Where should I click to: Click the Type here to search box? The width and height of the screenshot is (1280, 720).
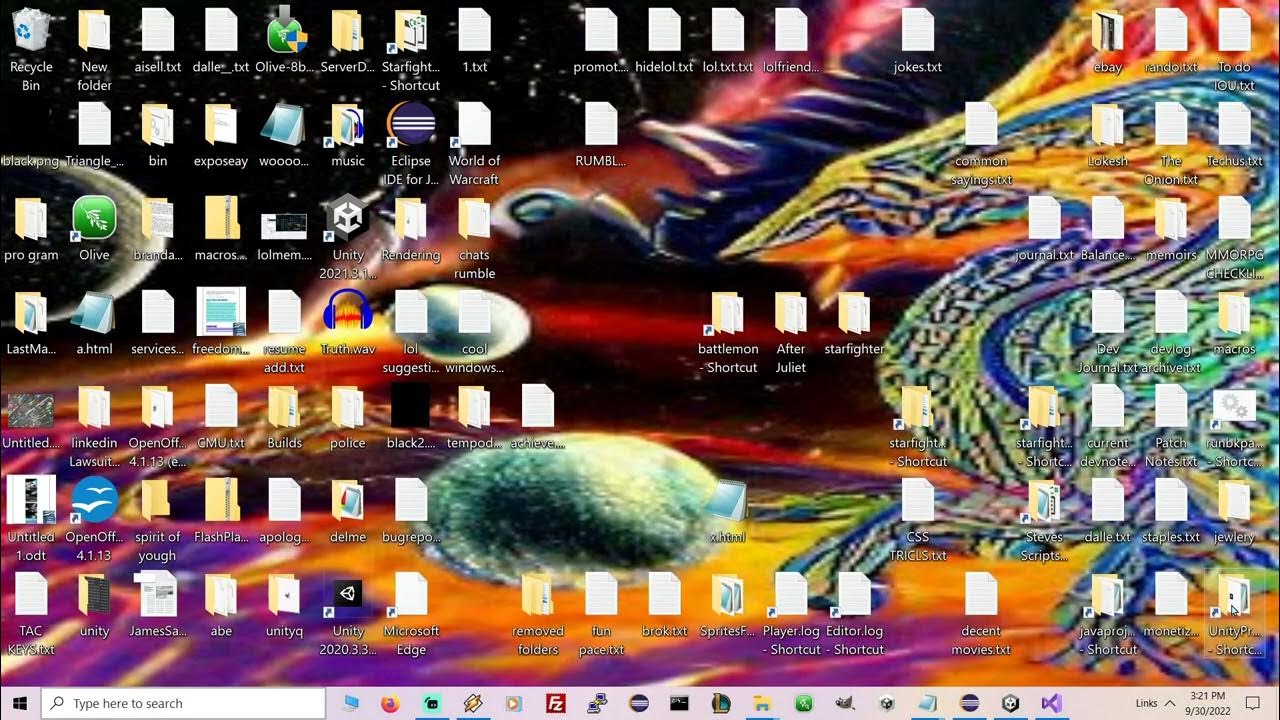click(x=183, y=703)
